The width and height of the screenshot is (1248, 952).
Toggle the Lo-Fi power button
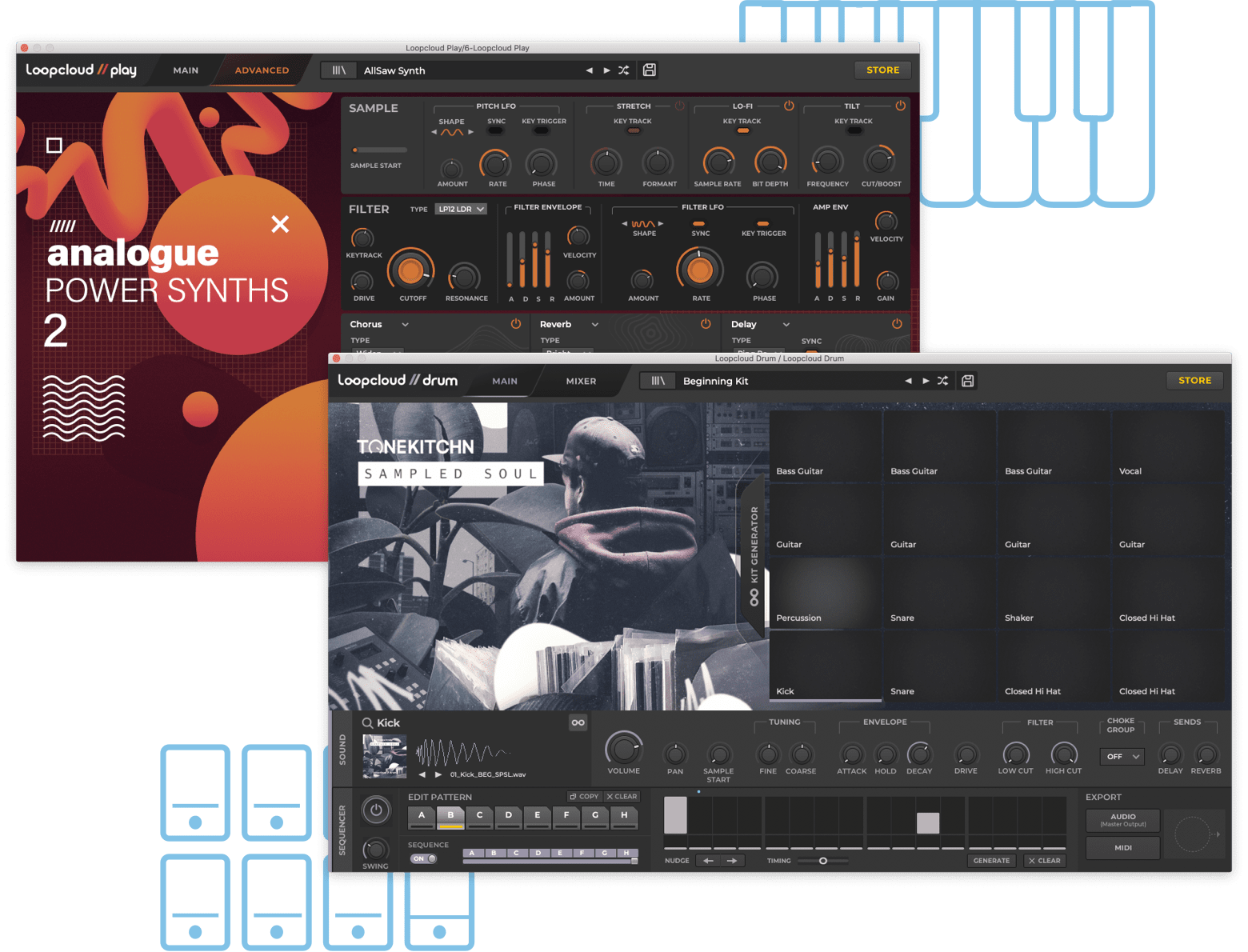coord(789,106)
